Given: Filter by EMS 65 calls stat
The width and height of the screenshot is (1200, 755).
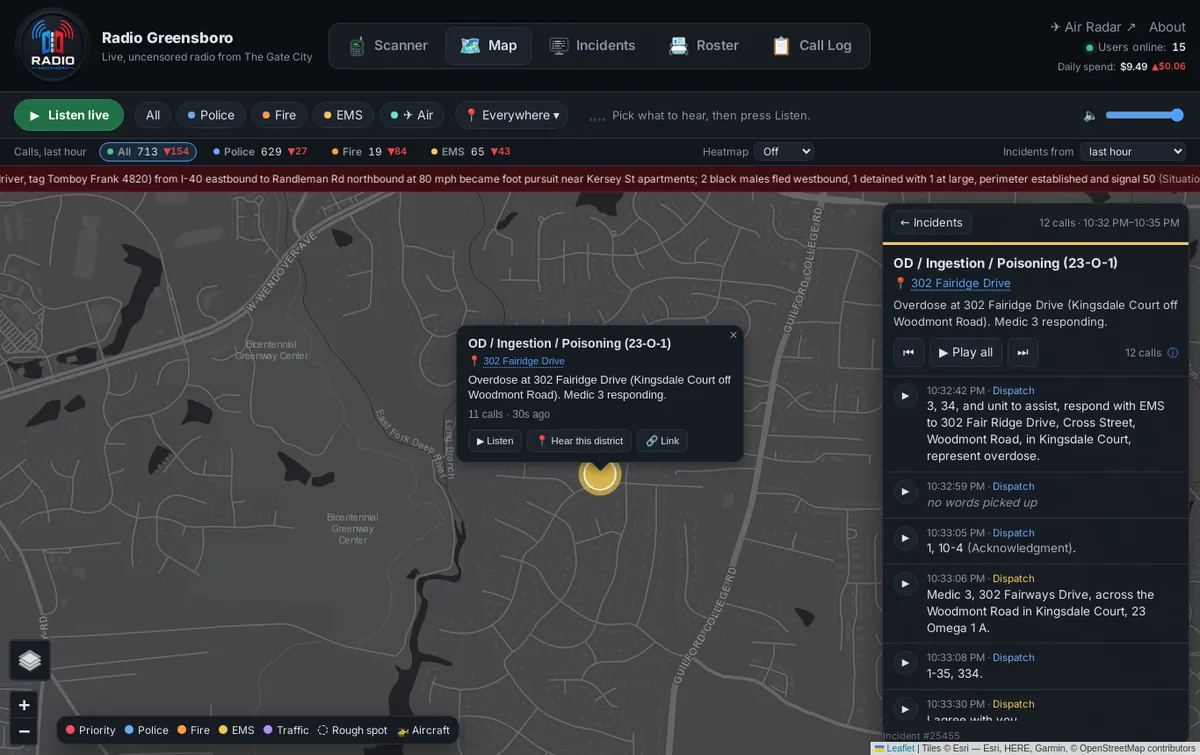Looking at the screenshot, I should [x=471, y=152].
